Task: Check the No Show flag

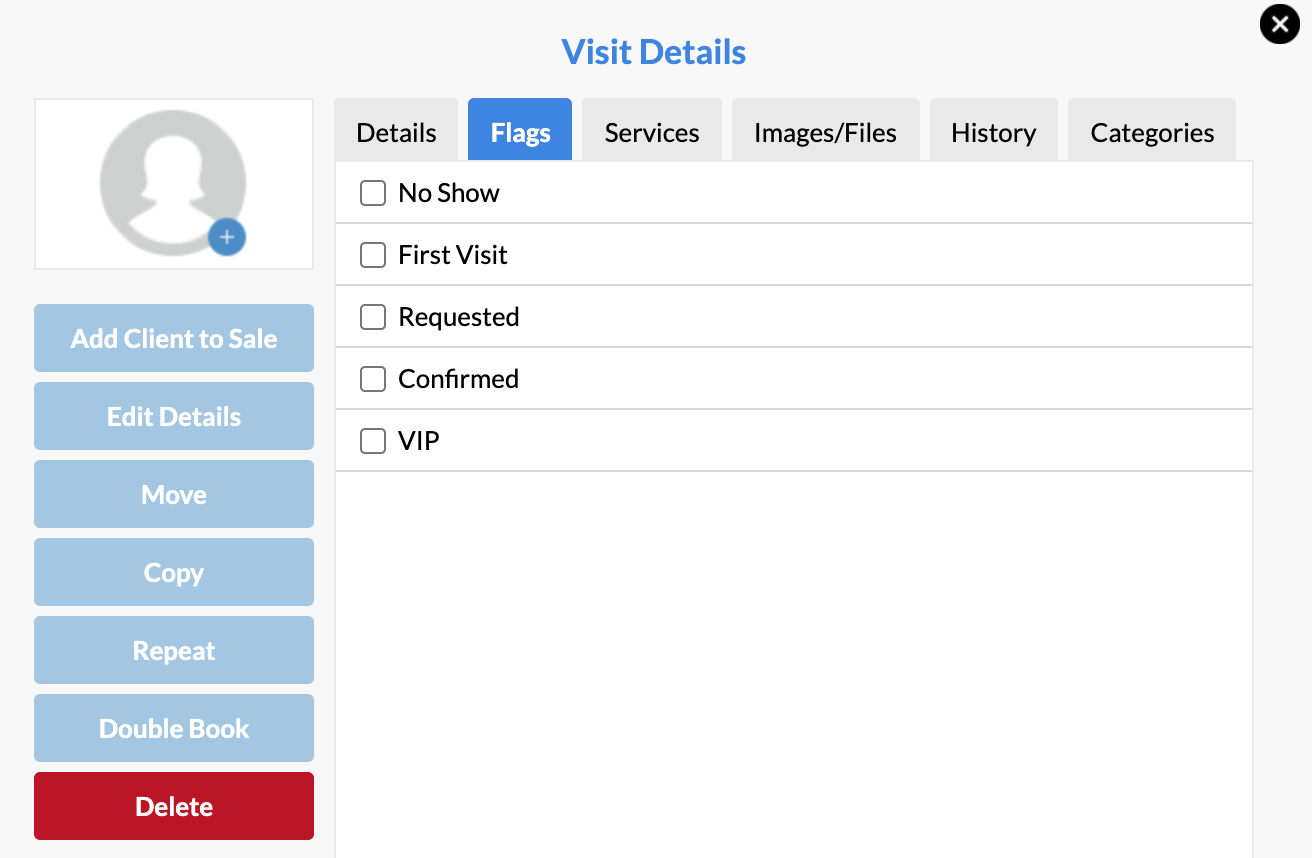Action: click(372, 192)
